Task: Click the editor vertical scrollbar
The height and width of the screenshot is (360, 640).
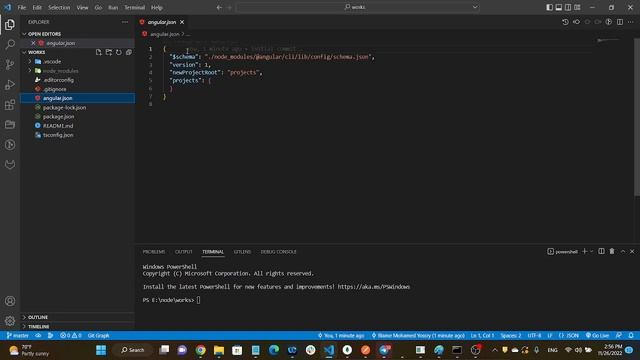Action: point(637,116)
